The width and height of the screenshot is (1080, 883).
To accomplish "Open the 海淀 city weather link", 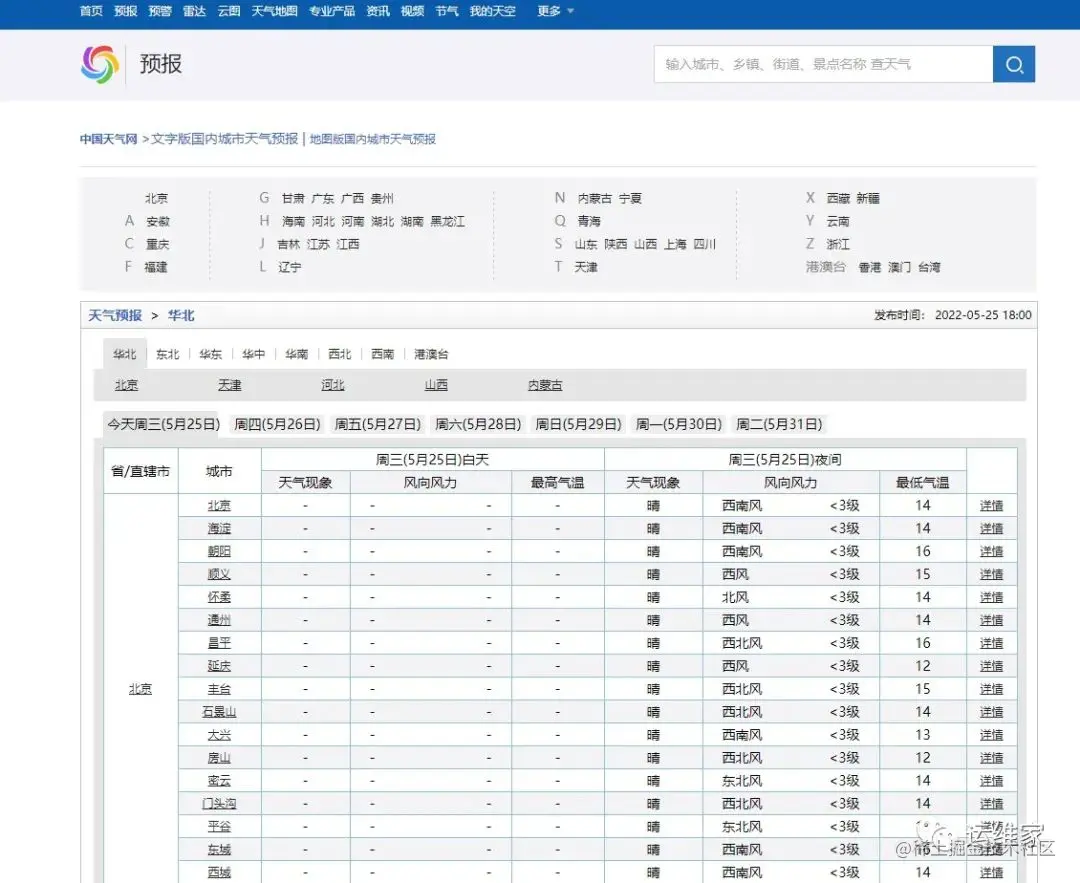I will [x=219, y=528].
